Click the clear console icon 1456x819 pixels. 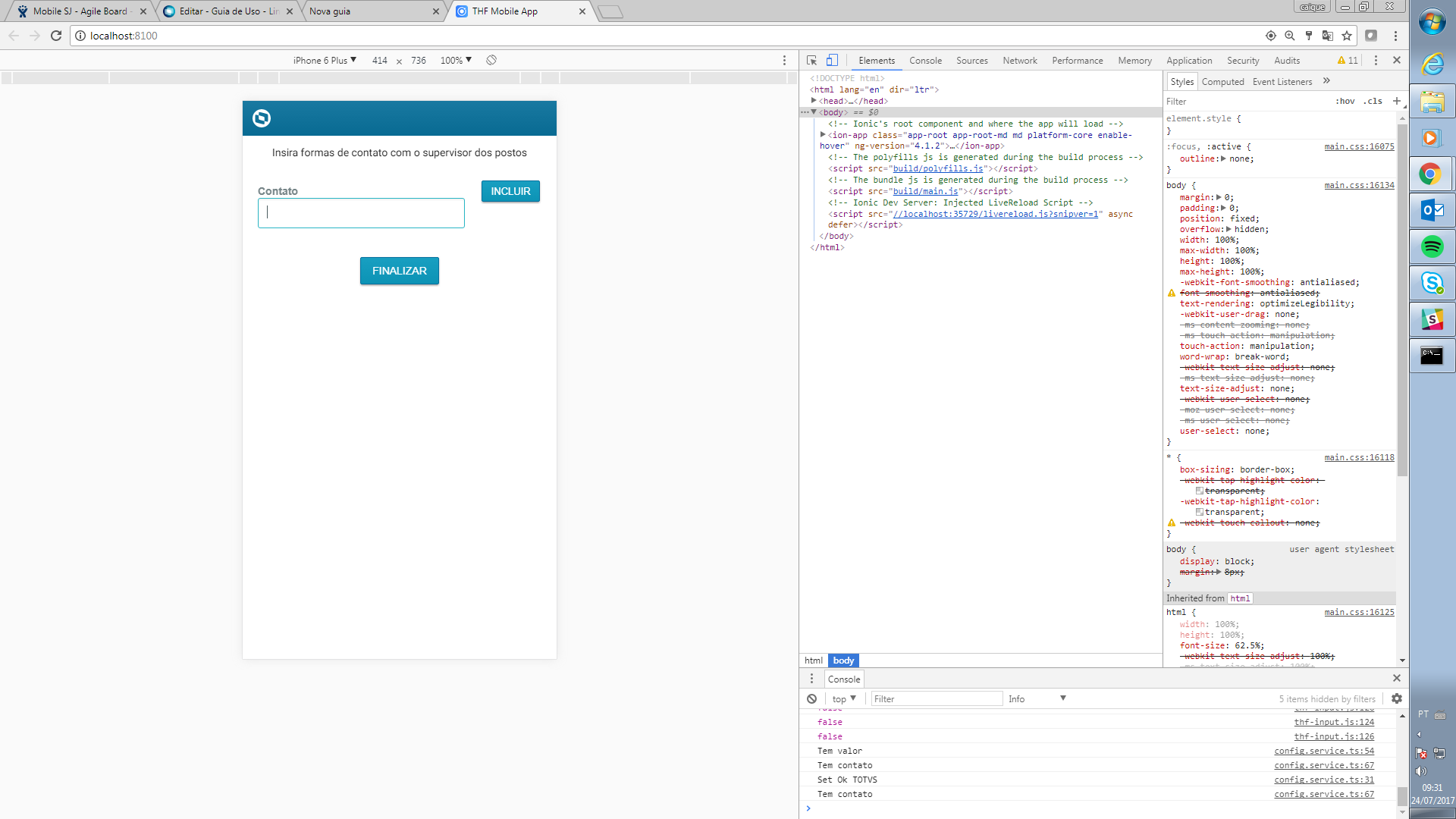point(812,698)
